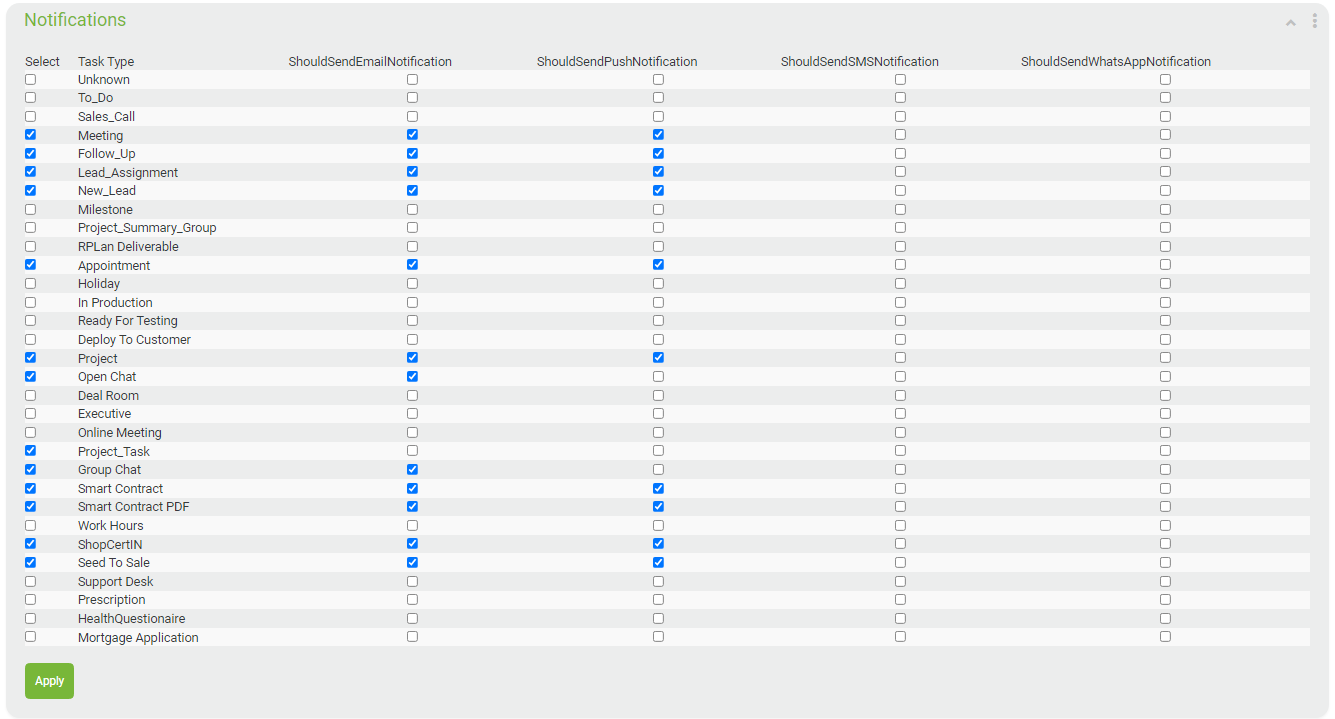Enable email notification for Project_Task
This screenshot has height=719, width=1335.
click(412, 451)
